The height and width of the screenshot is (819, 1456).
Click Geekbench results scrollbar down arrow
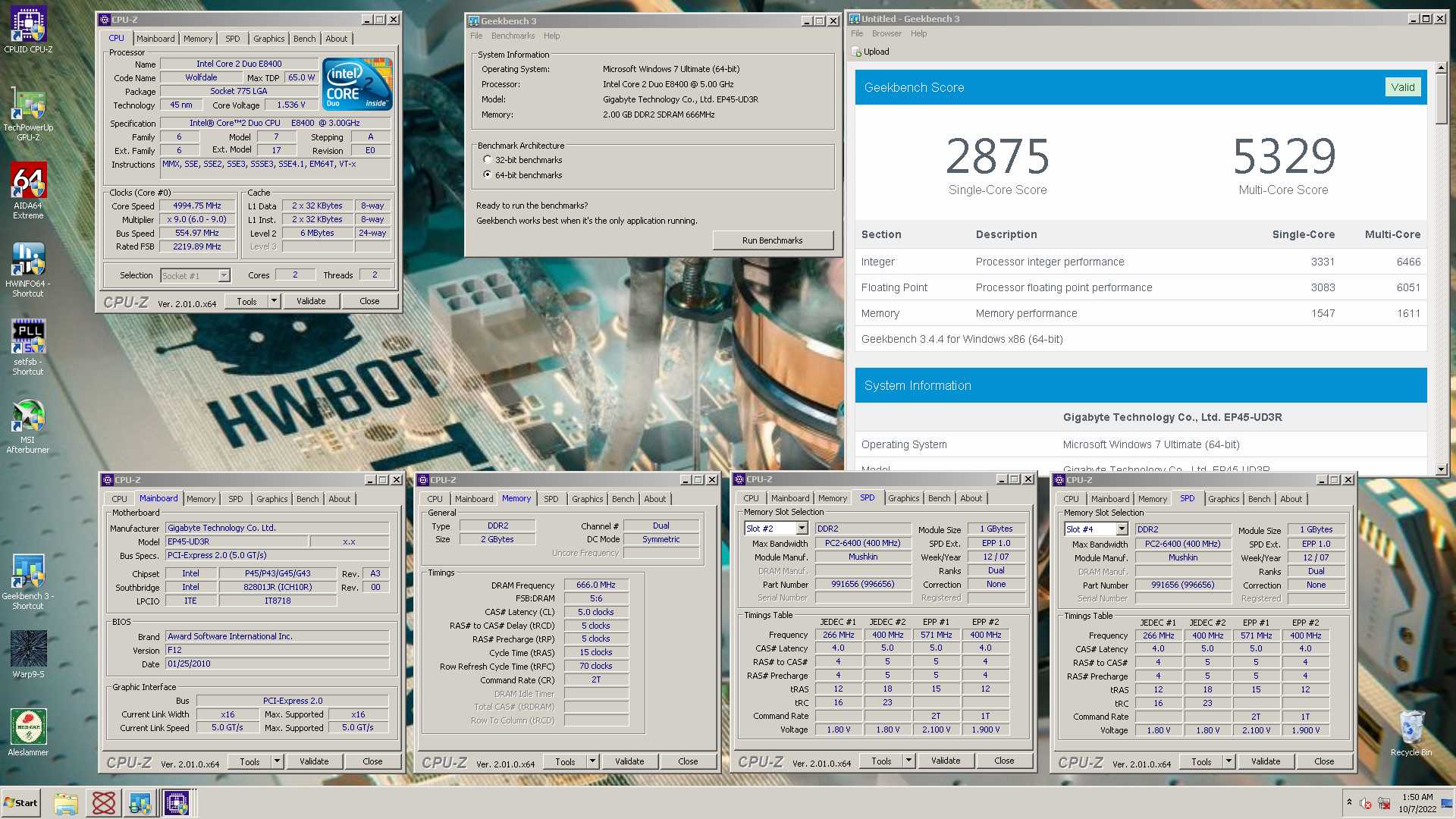coord(1441,469)
